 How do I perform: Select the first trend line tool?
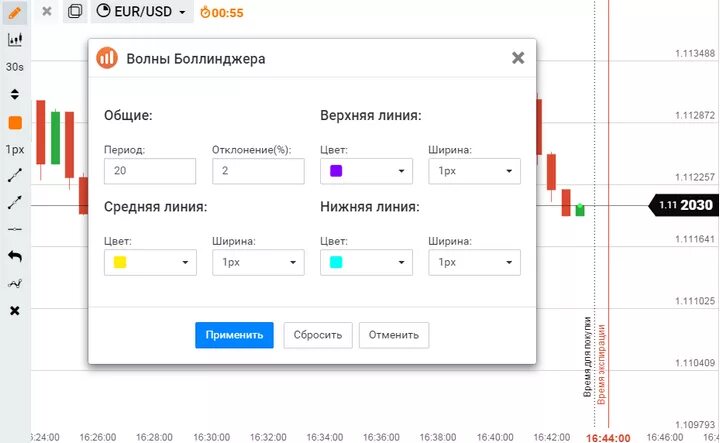[15, 175]
